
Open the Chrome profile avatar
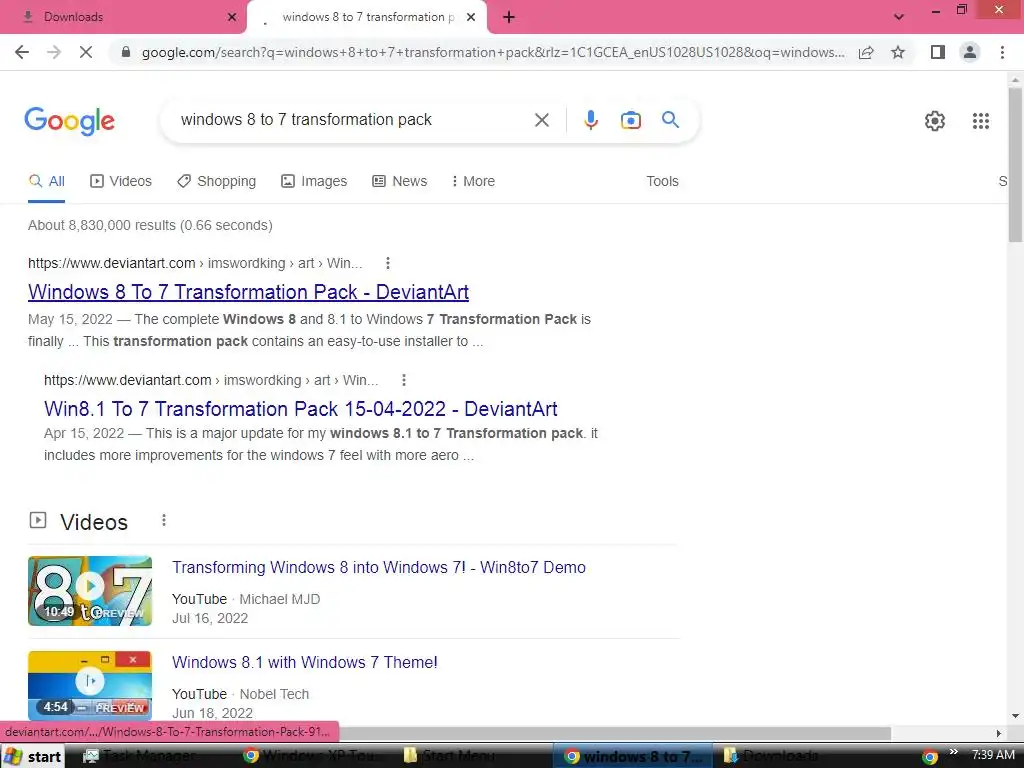pyautogui.click(x=970, y=52)
